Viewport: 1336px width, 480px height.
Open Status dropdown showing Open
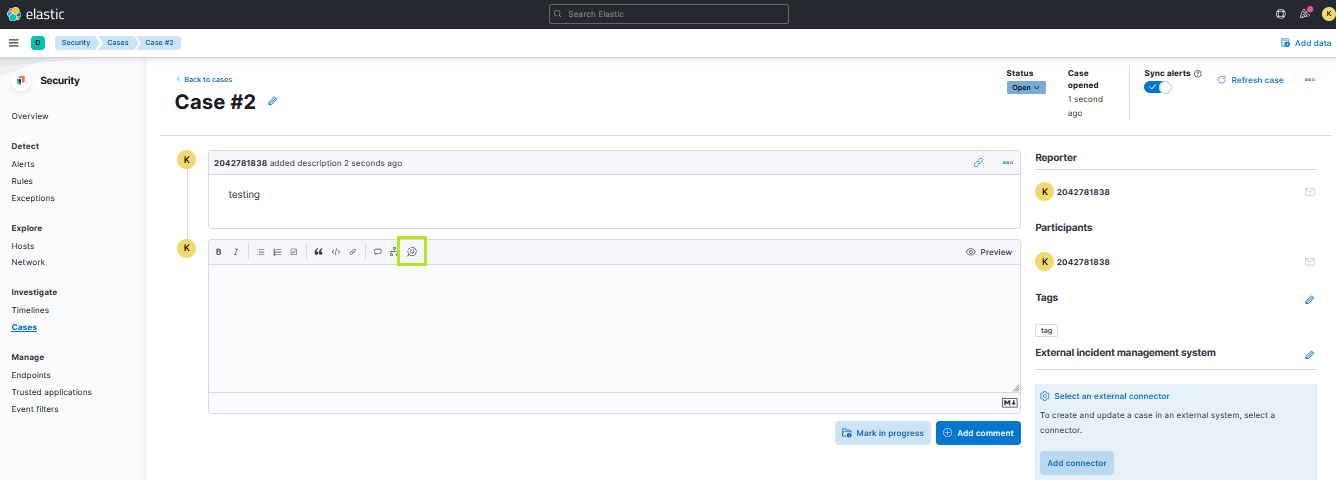pyautogui.click(x=1026, y=87)
